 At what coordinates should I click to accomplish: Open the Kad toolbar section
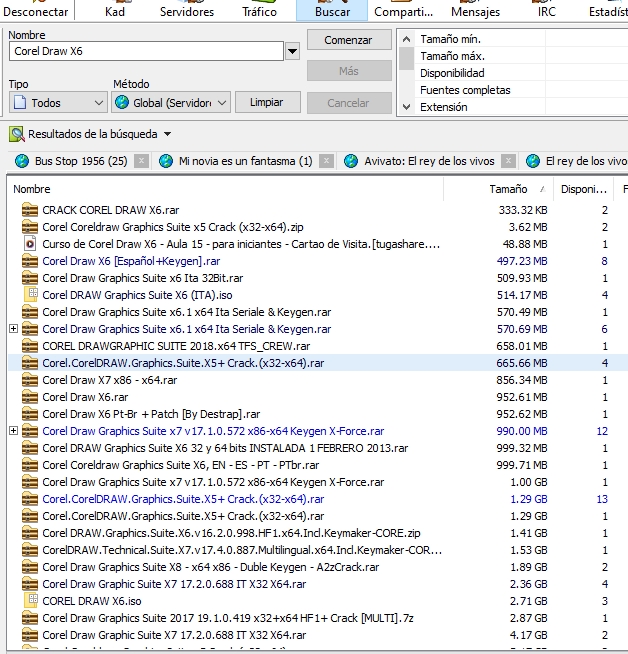click(x=115, y=10)
